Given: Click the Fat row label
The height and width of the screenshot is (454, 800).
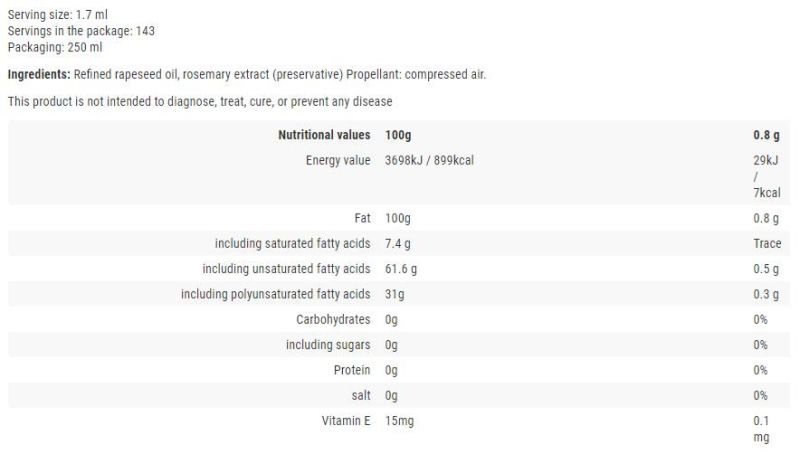Looking at the screenshot, I should pyautogui.click(x=362, y=218).
